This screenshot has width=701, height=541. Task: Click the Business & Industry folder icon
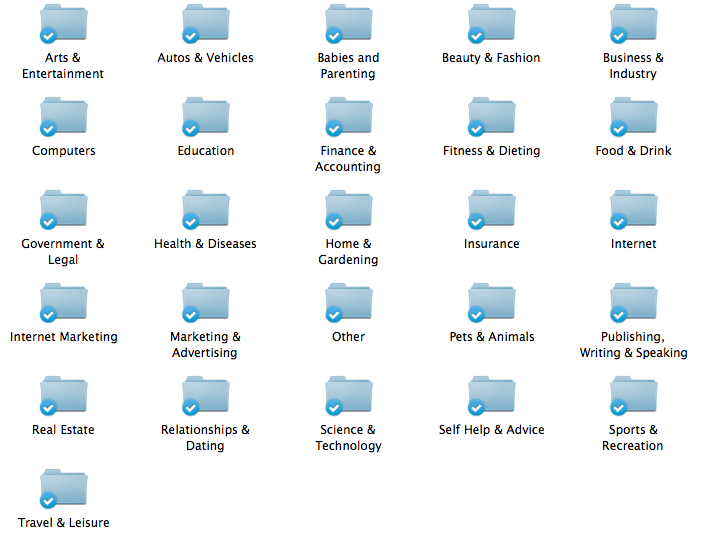[634, 24]
